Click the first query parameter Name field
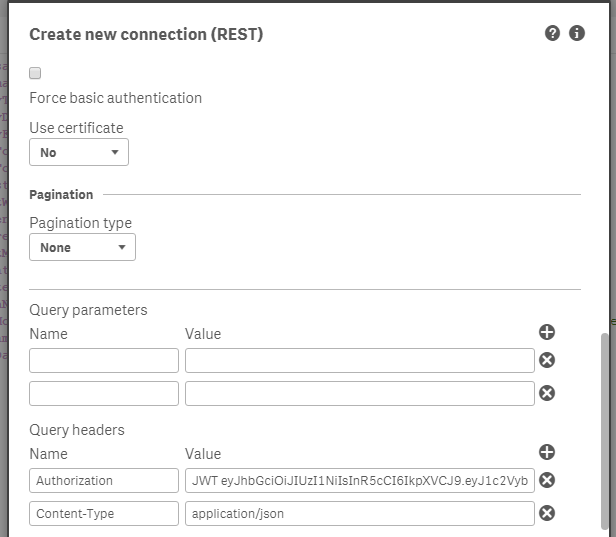 point(104,361)
